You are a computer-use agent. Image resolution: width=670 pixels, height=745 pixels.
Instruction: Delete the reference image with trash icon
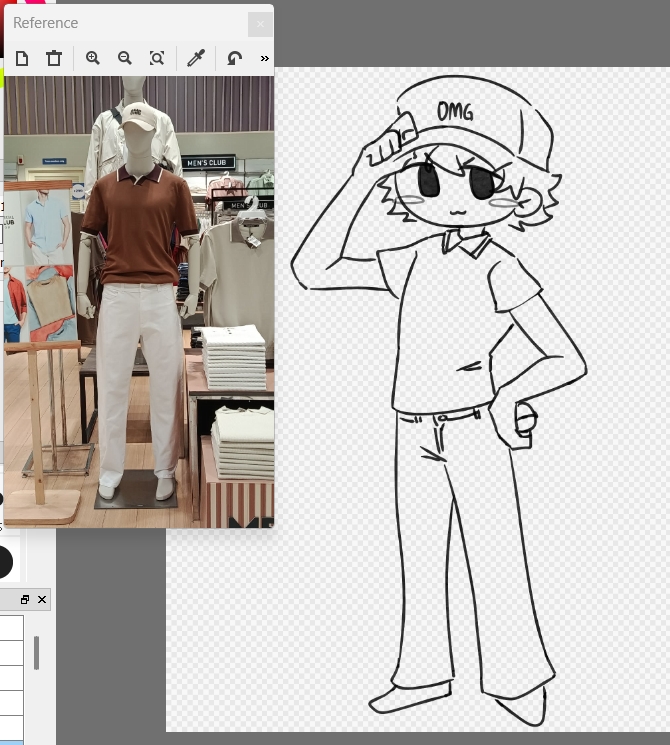point(54,59)
